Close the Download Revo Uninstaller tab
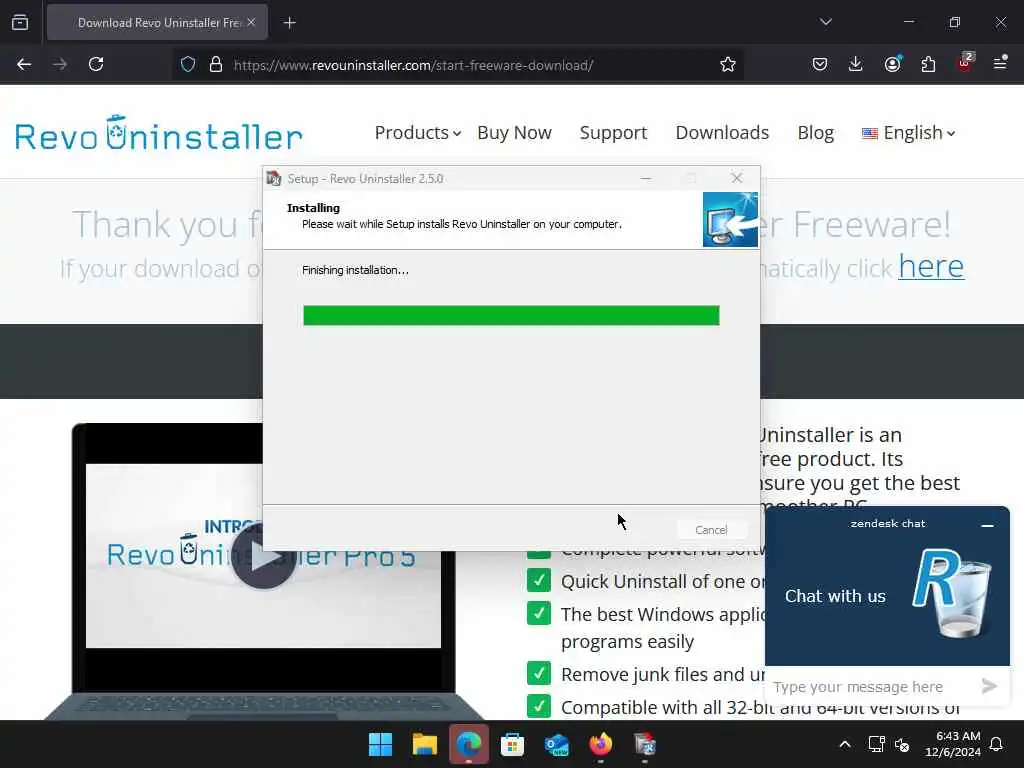 coord(251,22)
